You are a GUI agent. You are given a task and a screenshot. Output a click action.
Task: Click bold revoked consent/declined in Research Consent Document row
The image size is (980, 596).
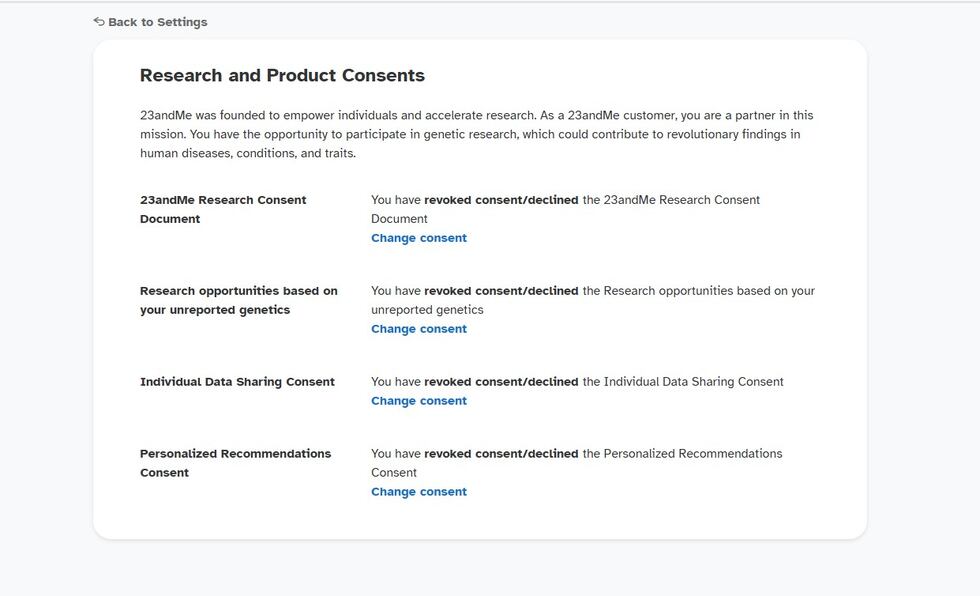(x=501, y=200)
